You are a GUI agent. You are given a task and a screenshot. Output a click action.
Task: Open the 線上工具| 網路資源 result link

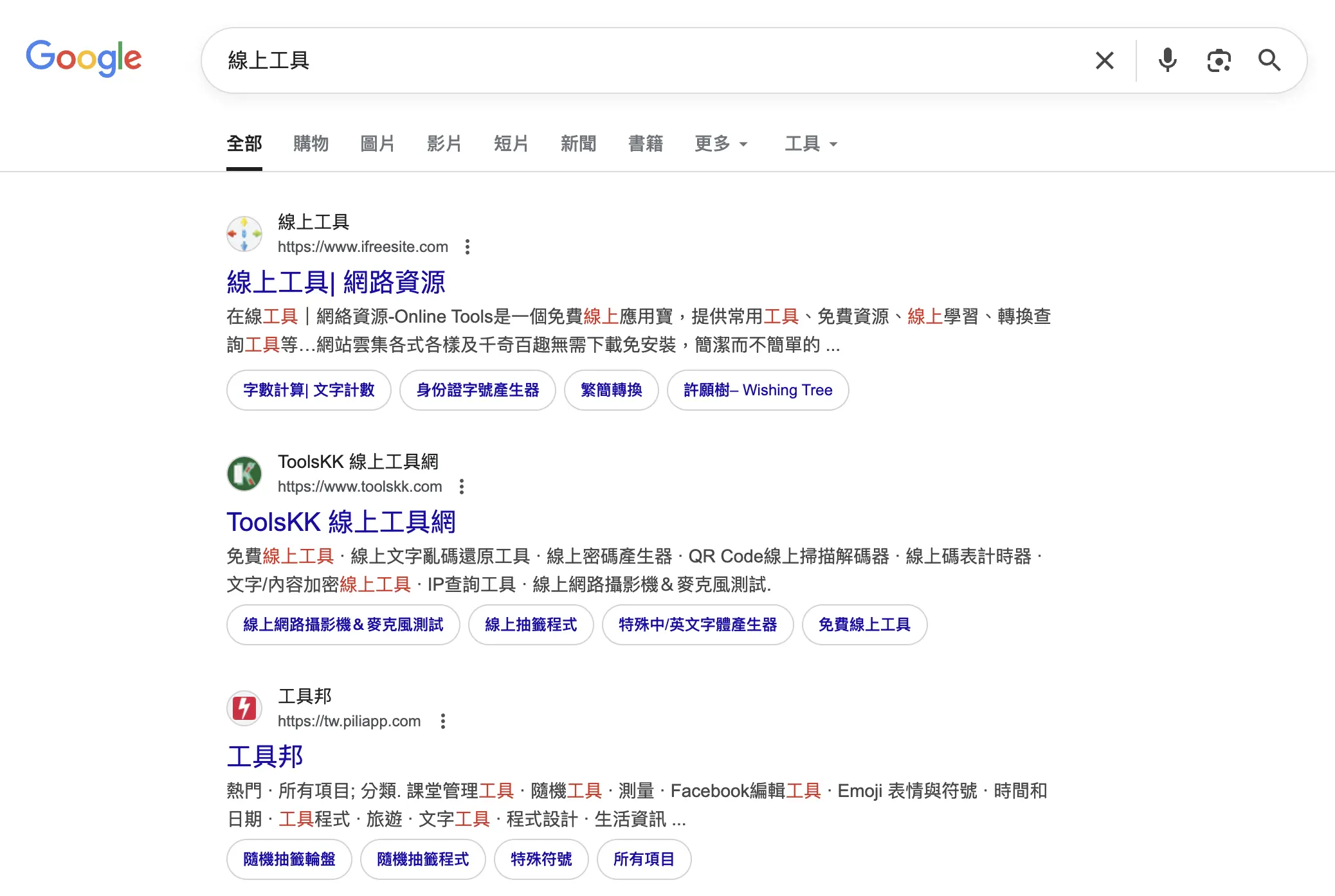pyautogui.click(x=336, y=282)
